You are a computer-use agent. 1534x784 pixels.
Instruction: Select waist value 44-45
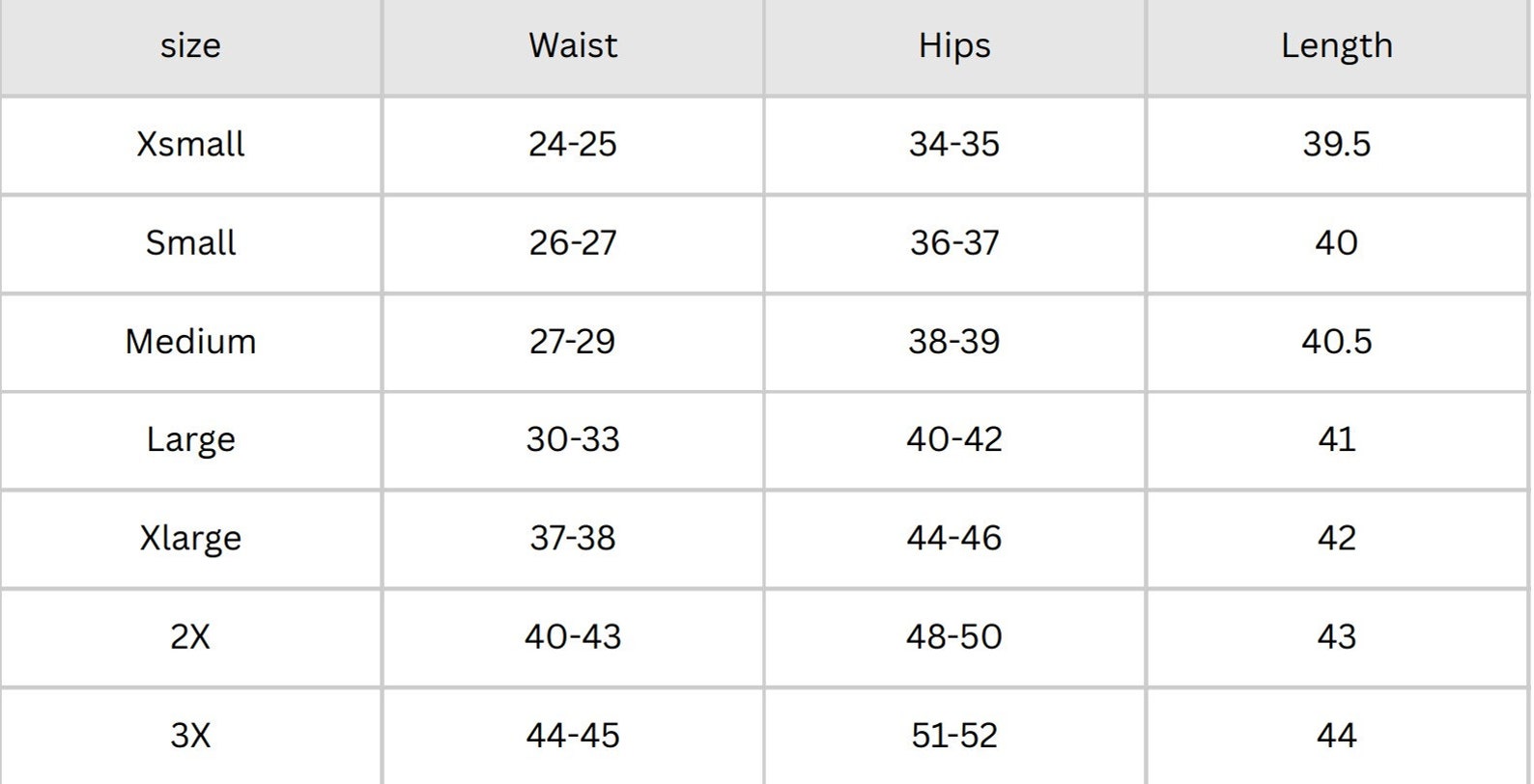(x=573, y=735)
